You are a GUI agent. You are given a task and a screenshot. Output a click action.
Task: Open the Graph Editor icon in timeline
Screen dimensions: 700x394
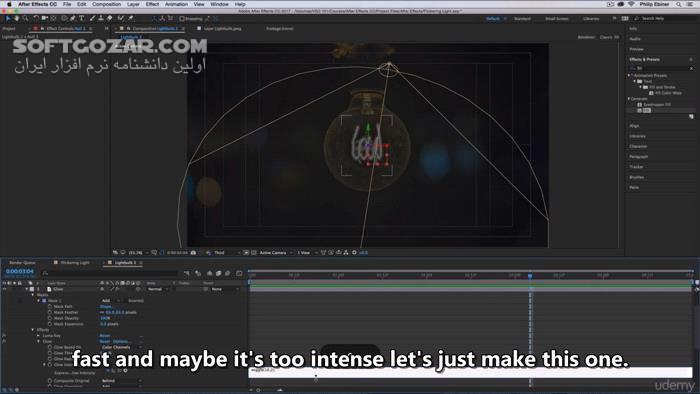pos(239,273)
